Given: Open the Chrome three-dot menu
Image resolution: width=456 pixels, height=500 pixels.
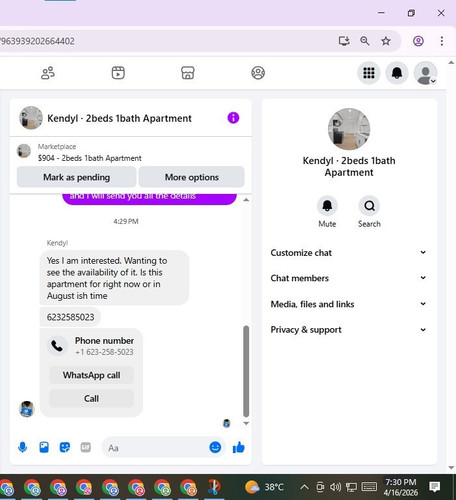Looking at the screenshot, I should coord(442,41).
